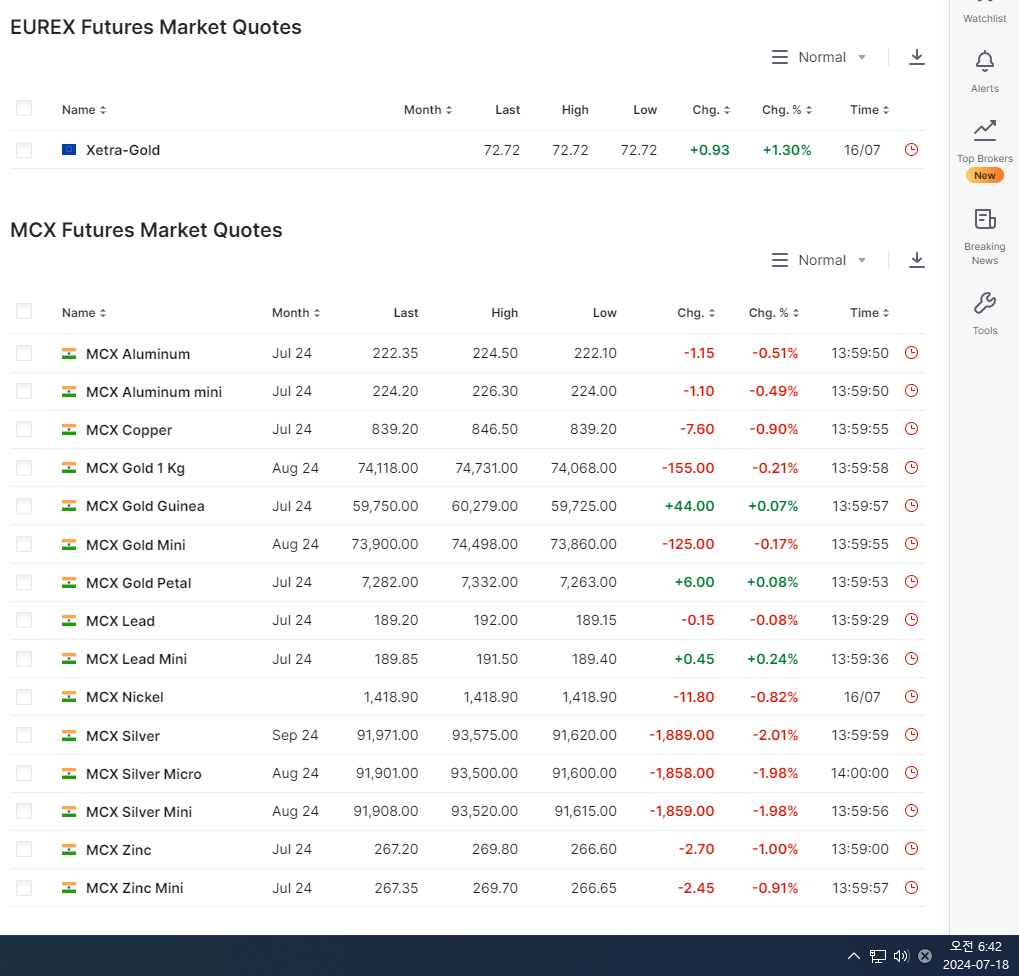Open Breaking News icon in sidebar
Screen dimensions: 1019x976
985,220
